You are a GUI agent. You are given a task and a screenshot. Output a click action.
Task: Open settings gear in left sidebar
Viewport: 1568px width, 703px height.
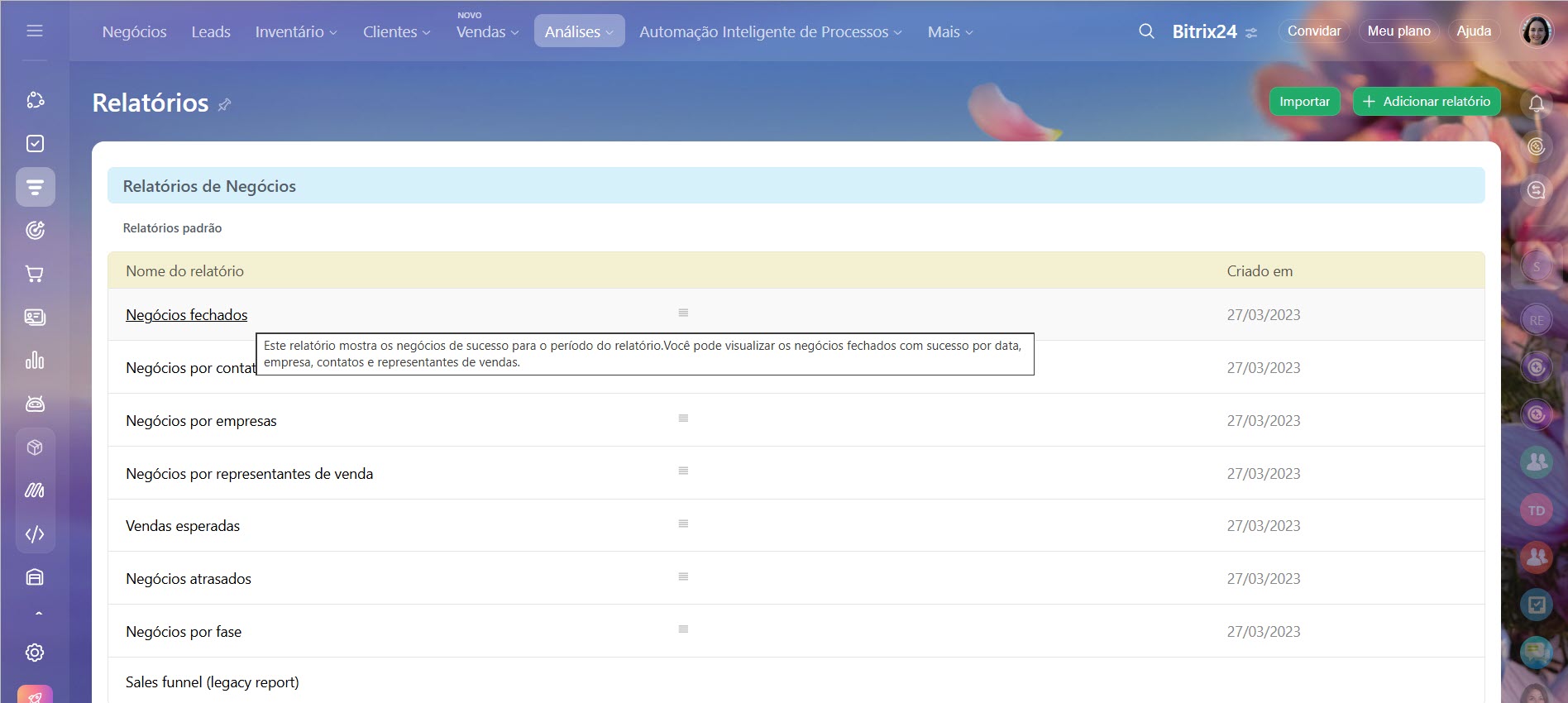coord(35,653)
